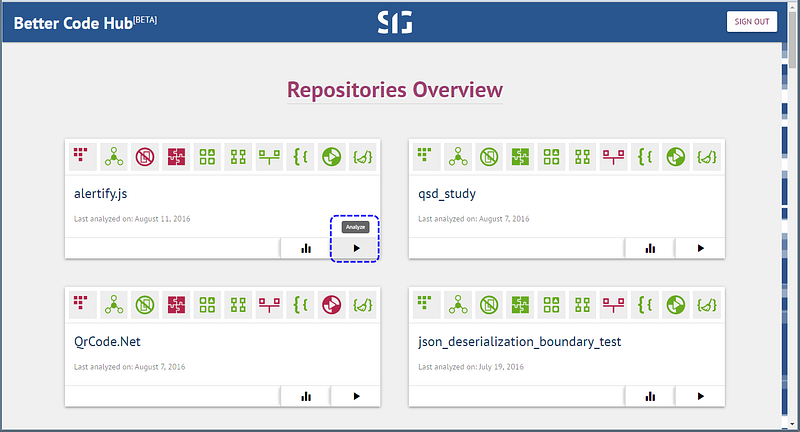
Task: Click the red balance icon on json_deserialization_boundary_test
Action: pos(613,304)
